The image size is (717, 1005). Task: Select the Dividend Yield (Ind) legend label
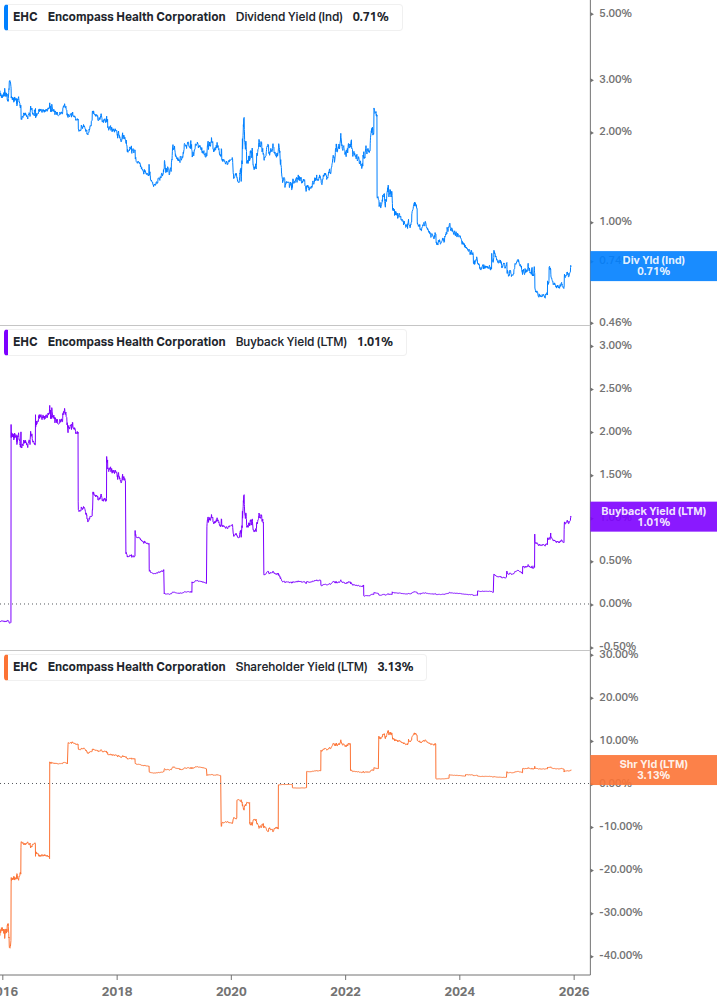click(x=289, y=17)
